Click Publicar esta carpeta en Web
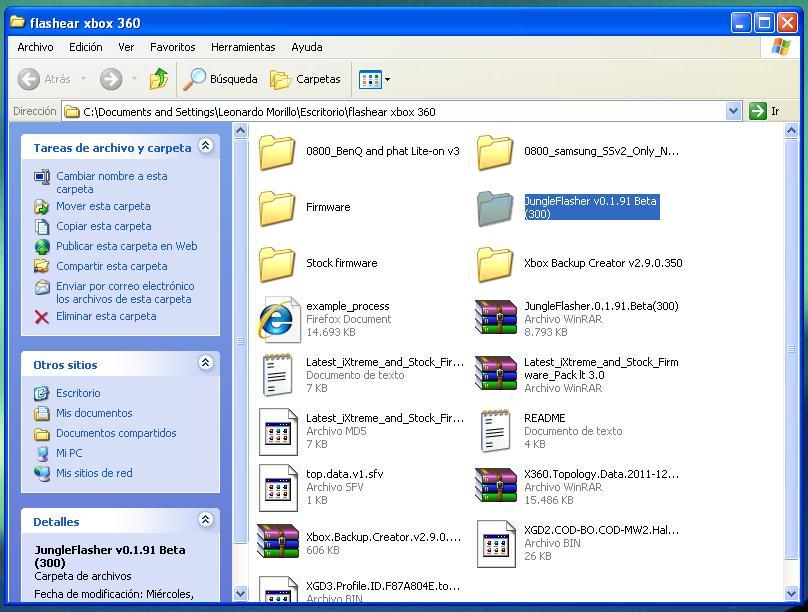Screen dimensions: 808x612 [126, 247]
